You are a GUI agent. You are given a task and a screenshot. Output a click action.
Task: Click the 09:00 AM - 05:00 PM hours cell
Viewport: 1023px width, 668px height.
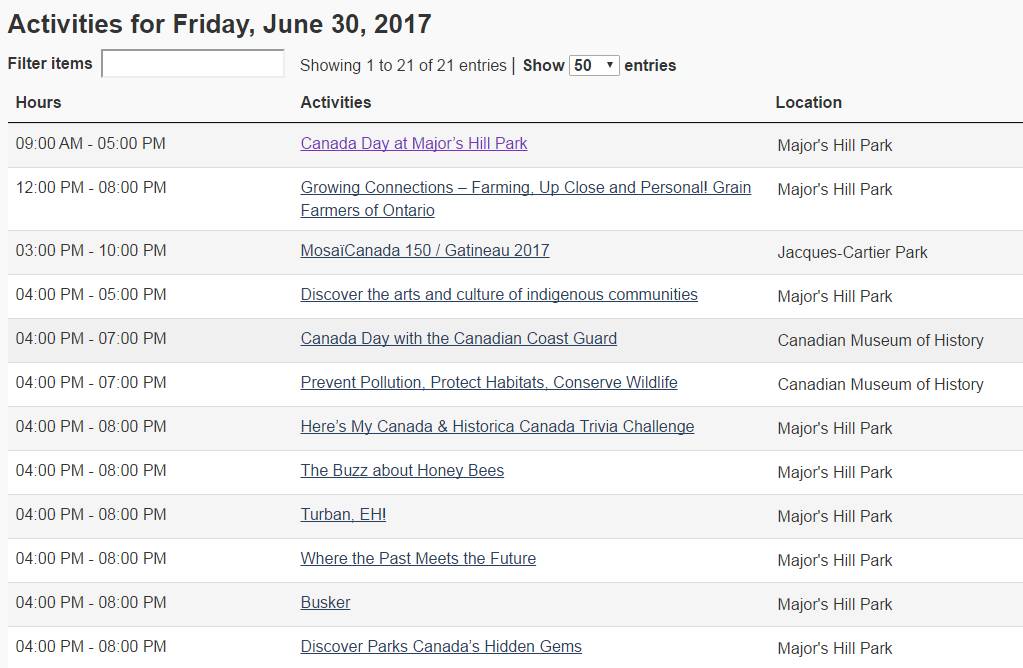(91, 144)
